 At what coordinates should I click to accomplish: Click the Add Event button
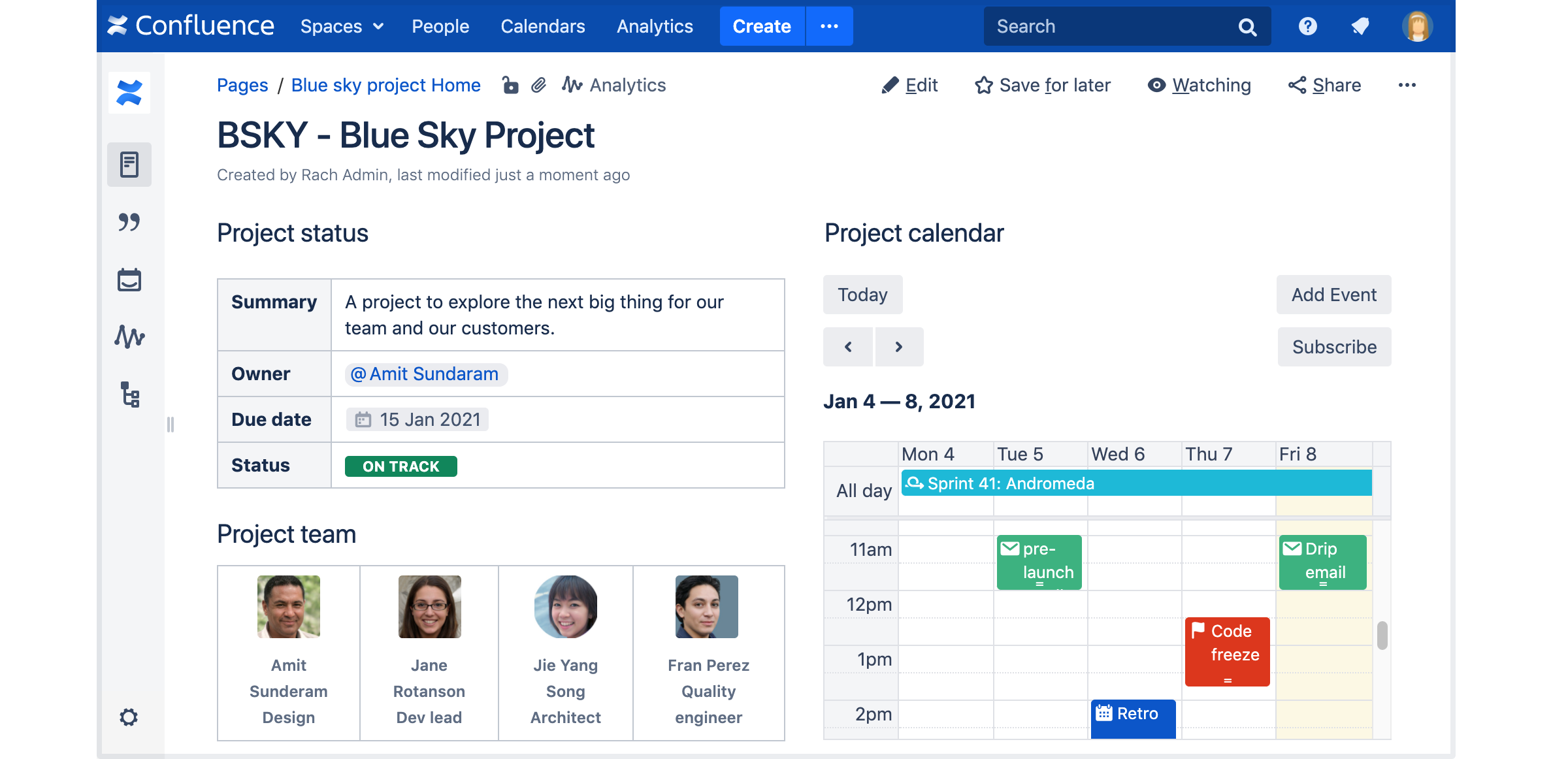coord(1334,295)
